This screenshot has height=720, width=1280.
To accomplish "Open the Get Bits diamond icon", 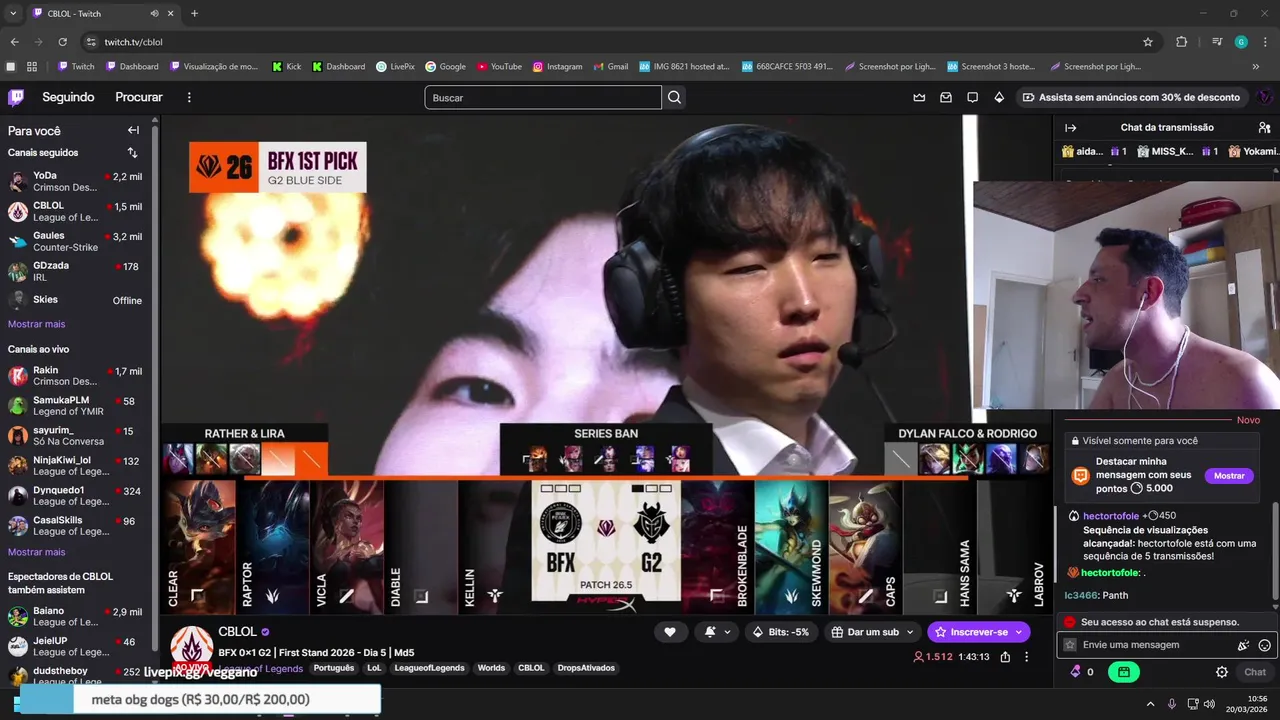I will [x=999, y=97].
